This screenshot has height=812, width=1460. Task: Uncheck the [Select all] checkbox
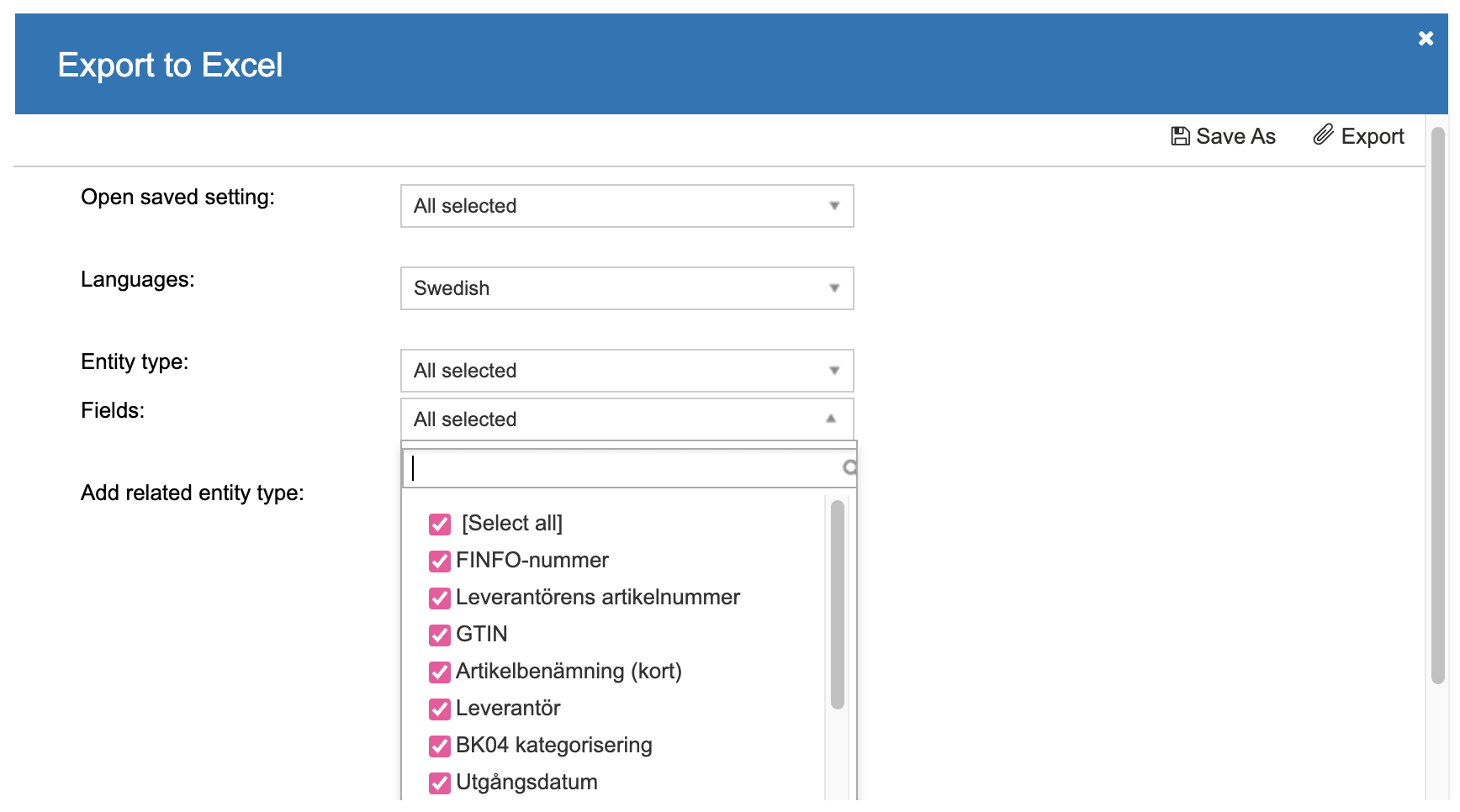point(440,525)
